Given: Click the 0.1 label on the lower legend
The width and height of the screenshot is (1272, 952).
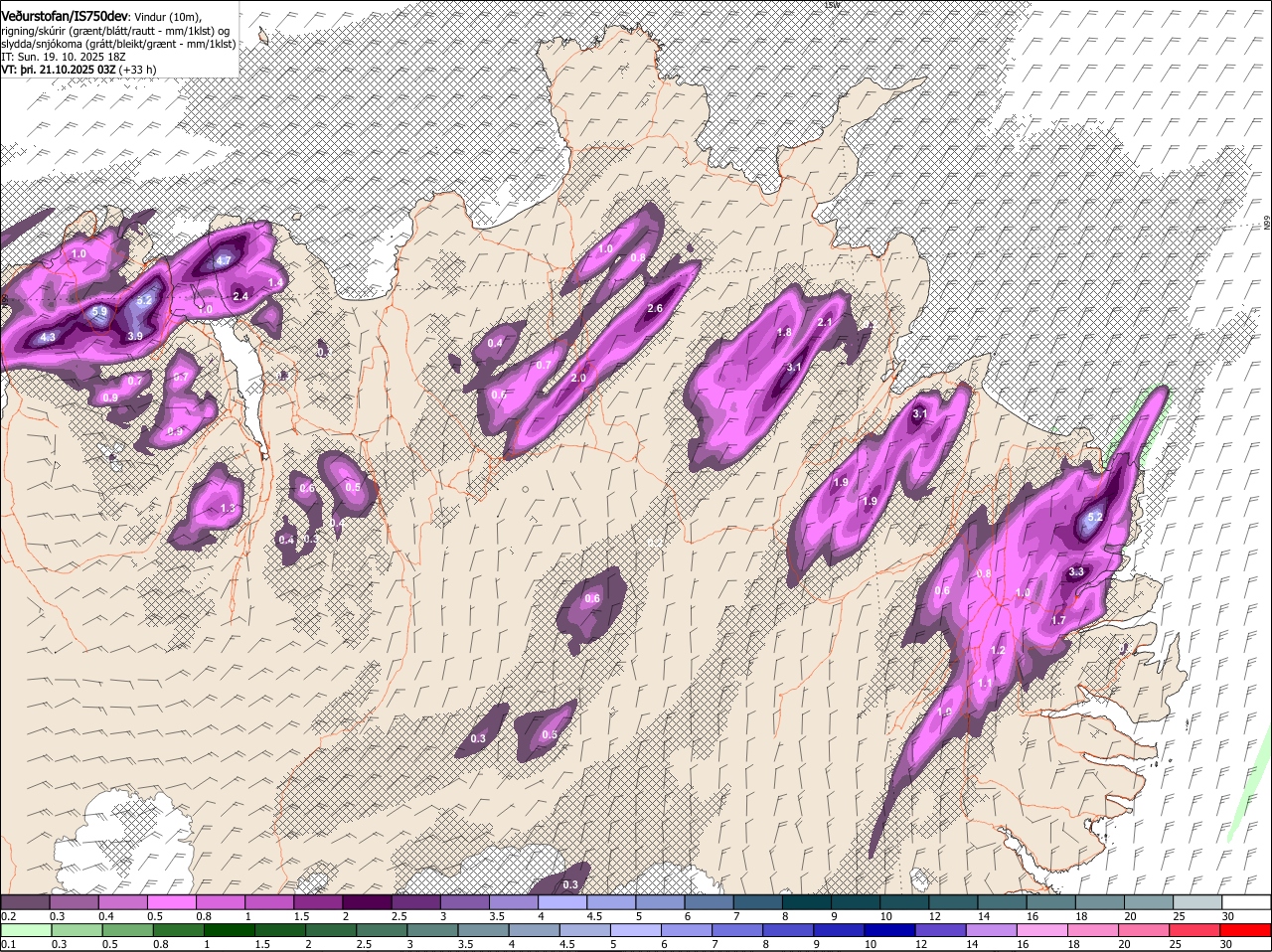Looking at the screenshot, I should pyautogui.click(x=8, y=945).
